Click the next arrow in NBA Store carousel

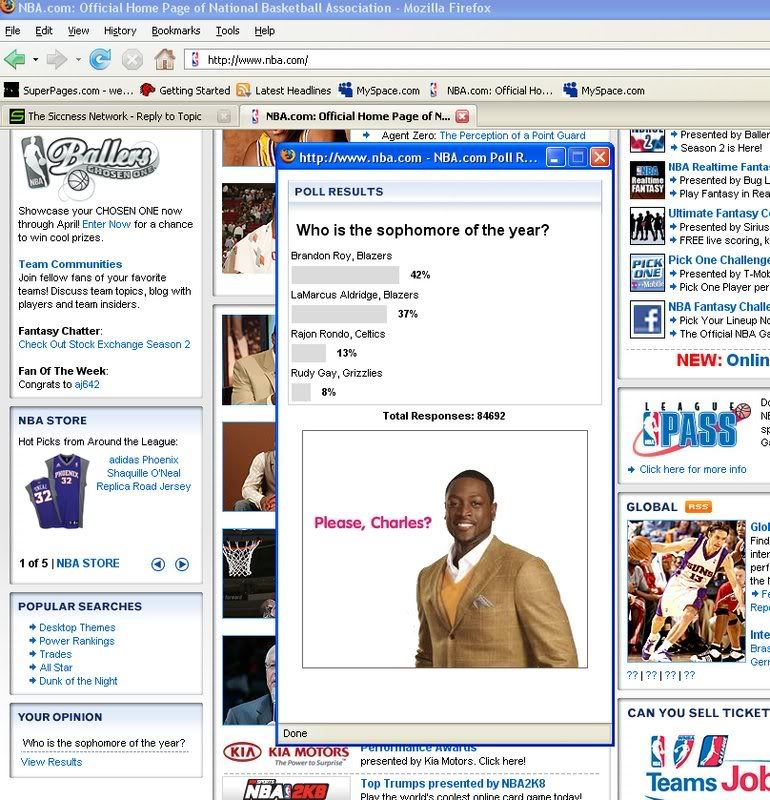(182, 564)
